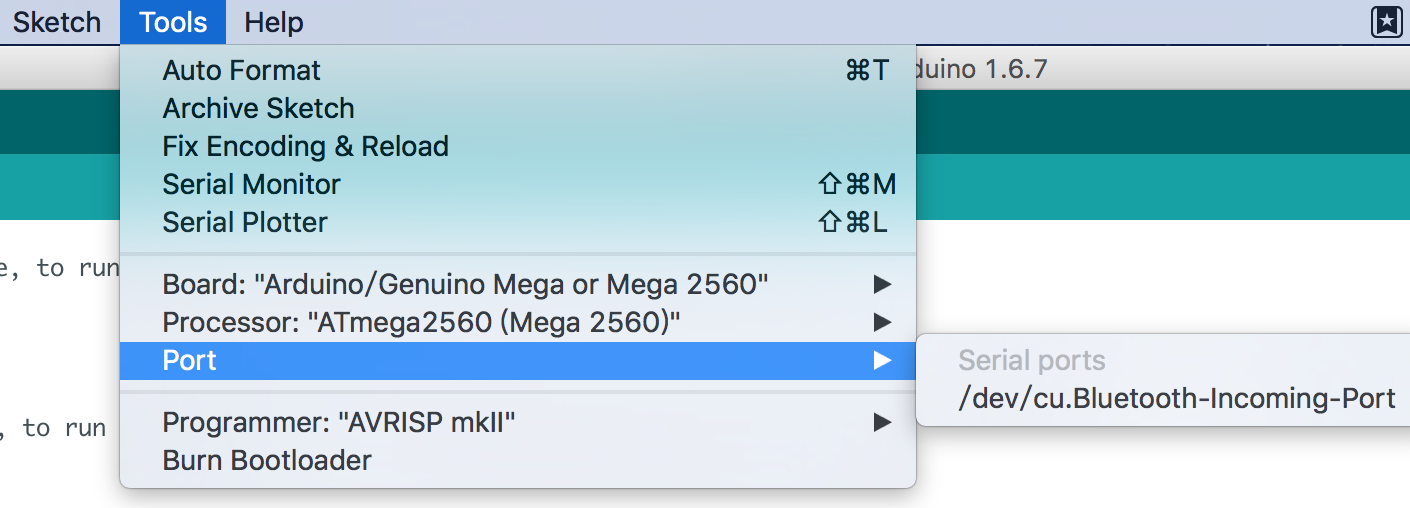Open the Help menu
Viewport: 1410px width, 508px height.
pos(274,22)
